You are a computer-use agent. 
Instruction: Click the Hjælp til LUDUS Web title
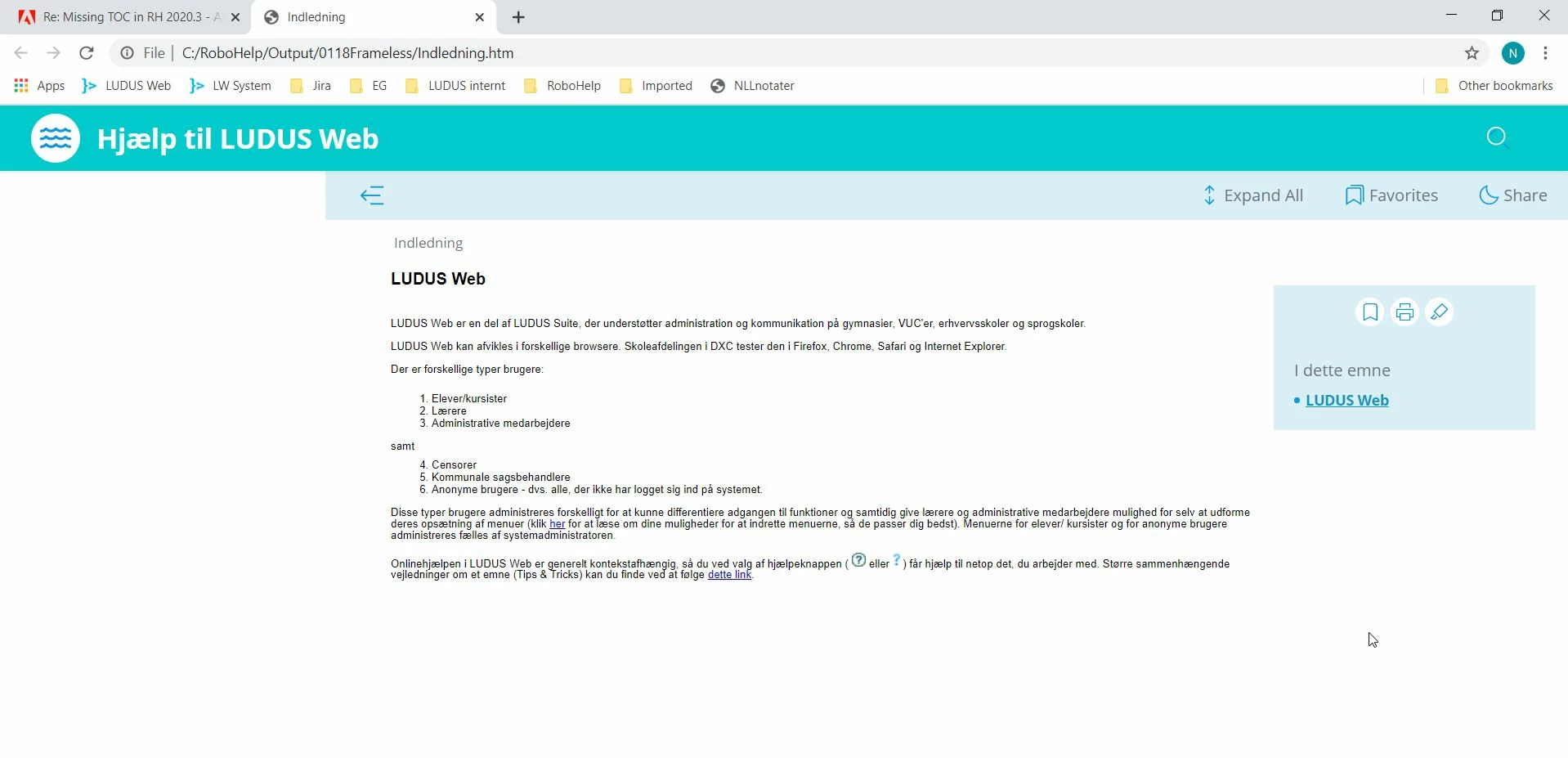point(238,139)
